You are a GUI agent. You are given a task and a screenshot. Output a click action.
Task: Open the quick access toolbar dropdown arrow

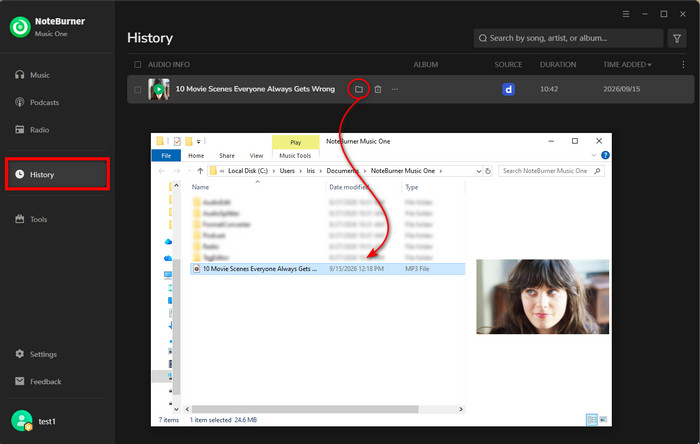(199, 141)
